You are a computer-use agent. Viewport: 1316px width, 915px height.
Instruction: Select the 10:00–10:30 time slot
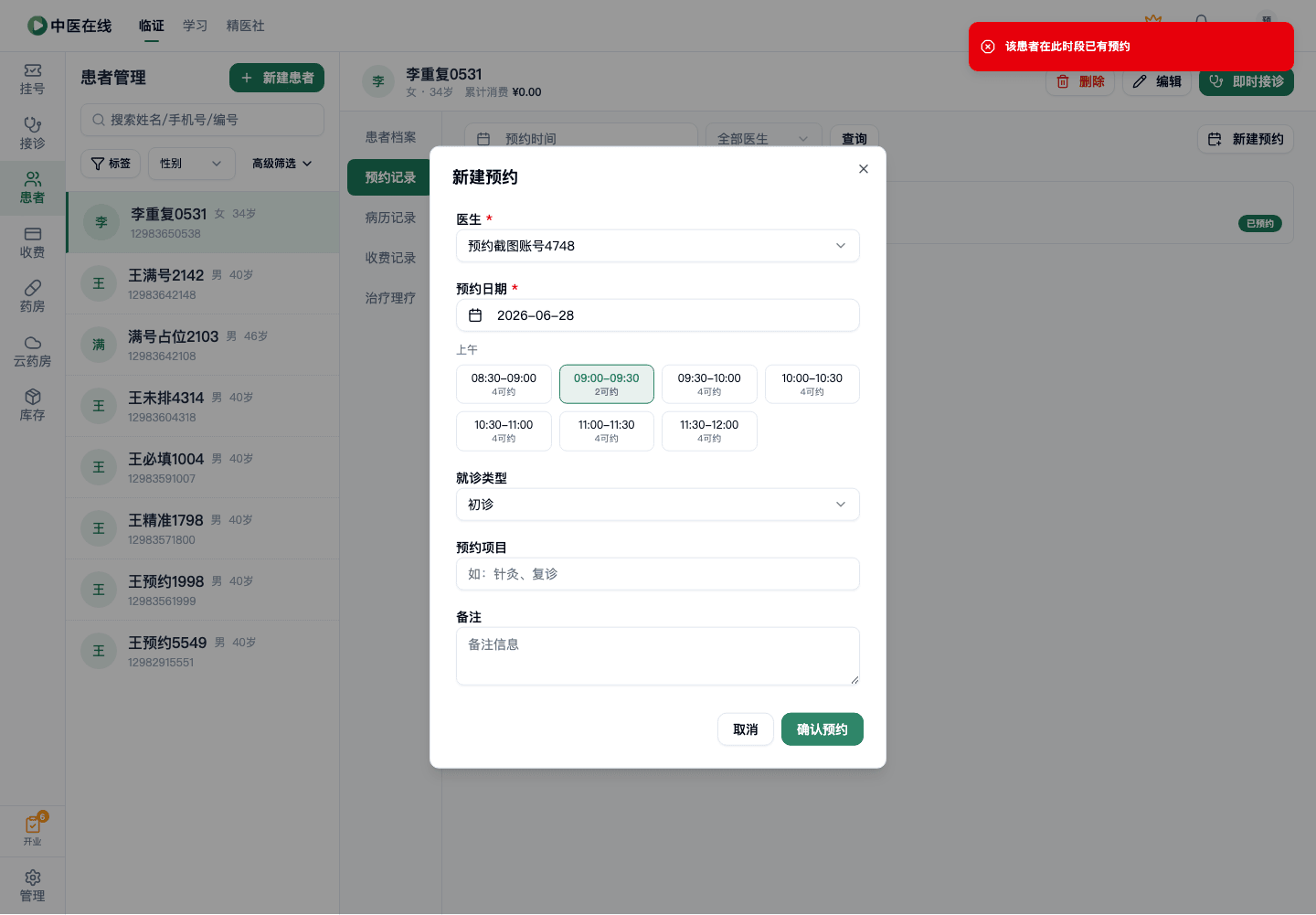point(812,384)
